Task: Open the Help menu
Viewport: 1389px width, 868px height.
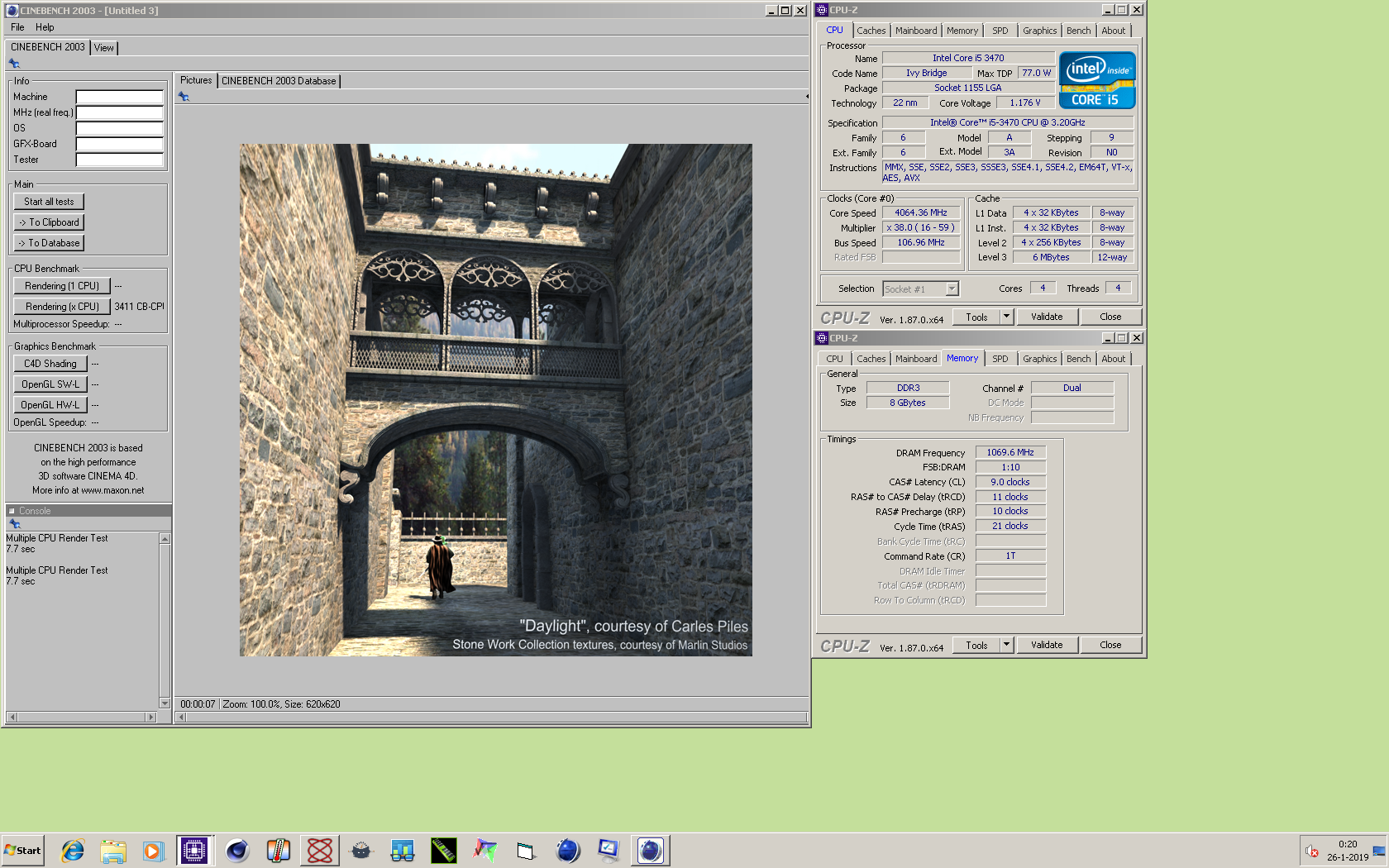Action: tap(45, 27)
